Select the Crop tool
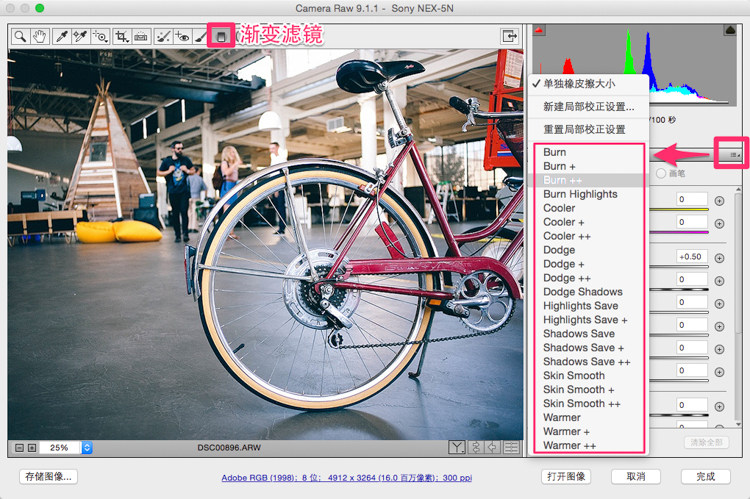Viewport: 750px width, 499px height. tap(121, 36)
